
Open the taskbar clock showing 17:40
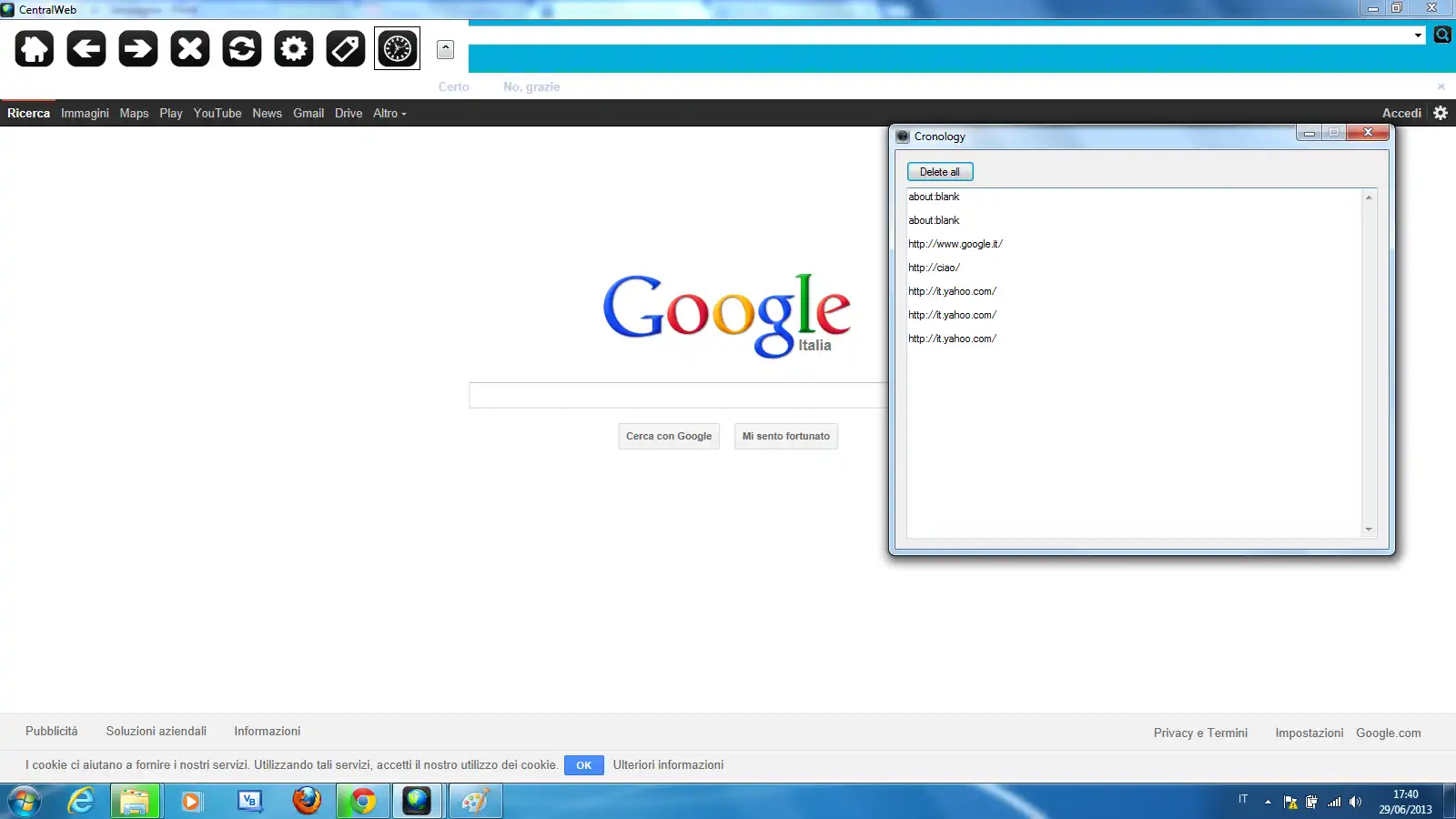click(x=1405, y=802)
